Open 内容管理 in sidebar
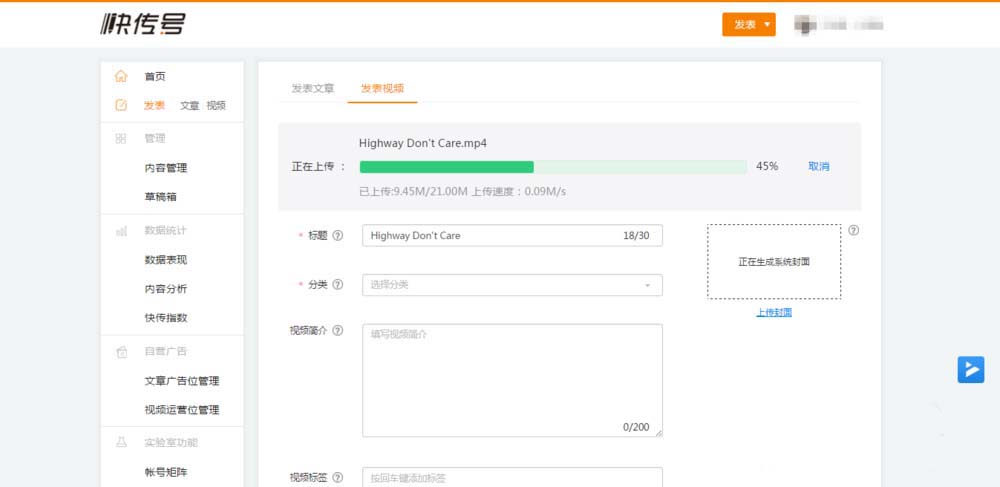 coord(166,168)
